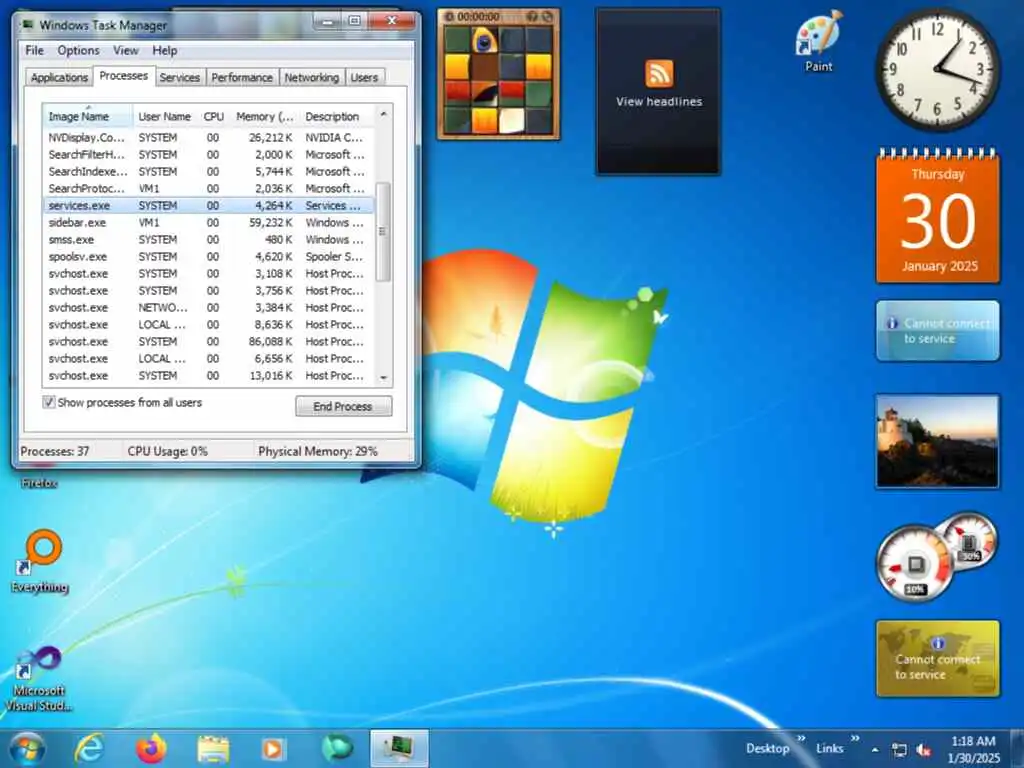
Task: Click the taskbar clock showing 1:18 AM
Action: (x=974, y=749)
